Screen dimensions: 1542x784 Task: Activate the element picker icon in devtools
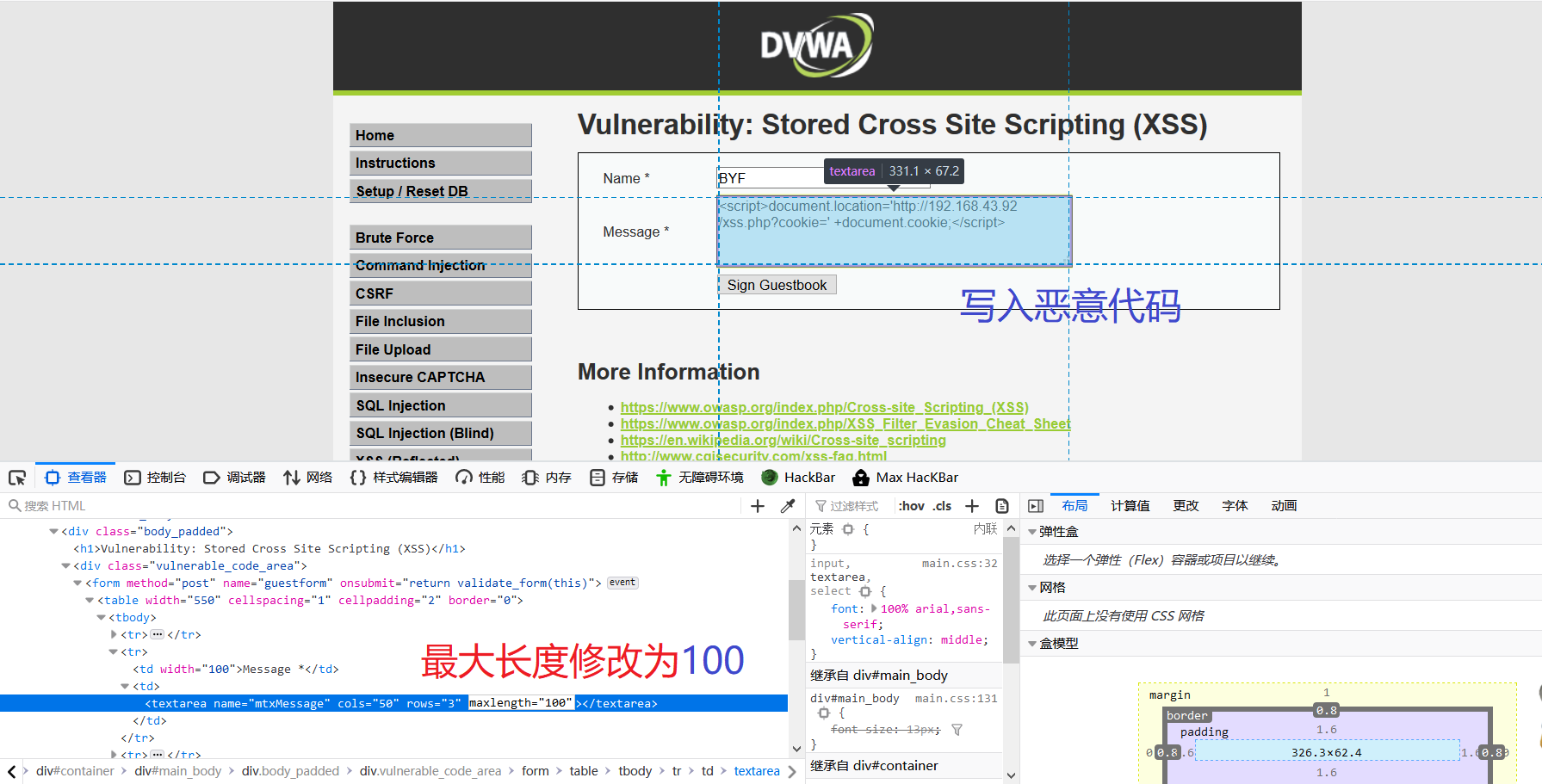[x=17, y=478]
